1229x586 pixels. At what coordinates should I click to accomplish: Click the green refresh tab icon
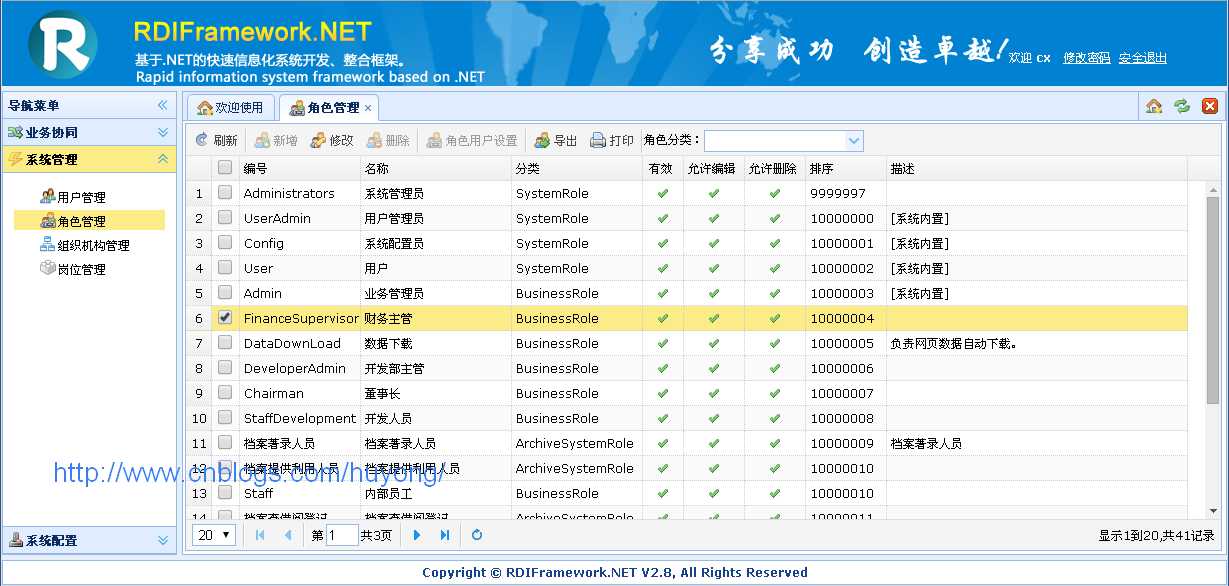[x=1182, y=106]
